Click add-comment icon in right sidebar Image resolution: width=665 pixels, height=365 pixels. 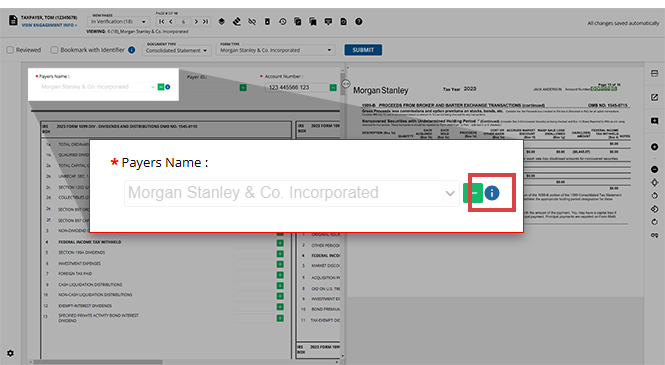[654, 121]
